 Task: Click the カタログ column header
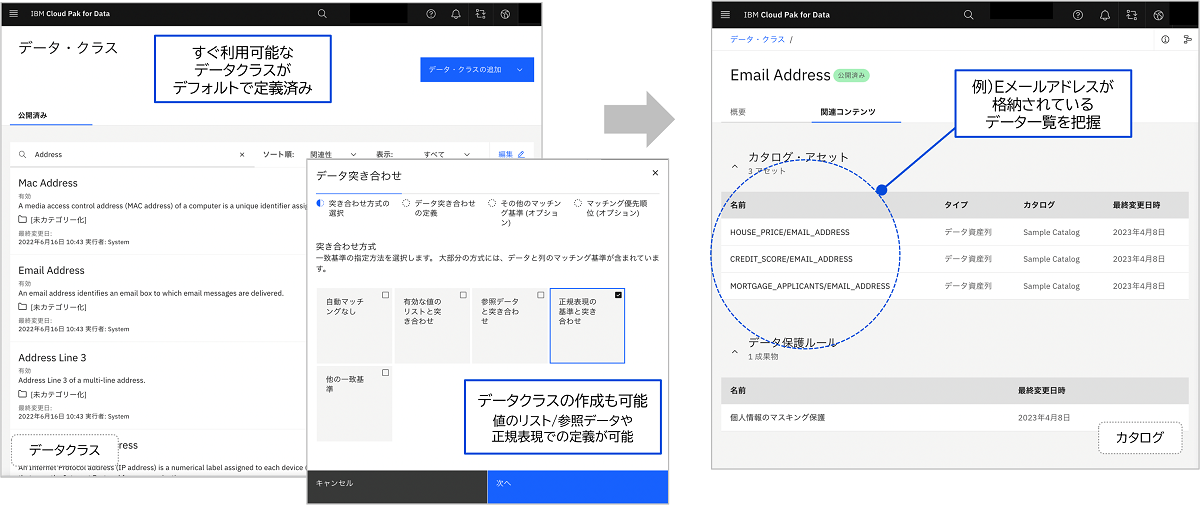[1038, 204]
